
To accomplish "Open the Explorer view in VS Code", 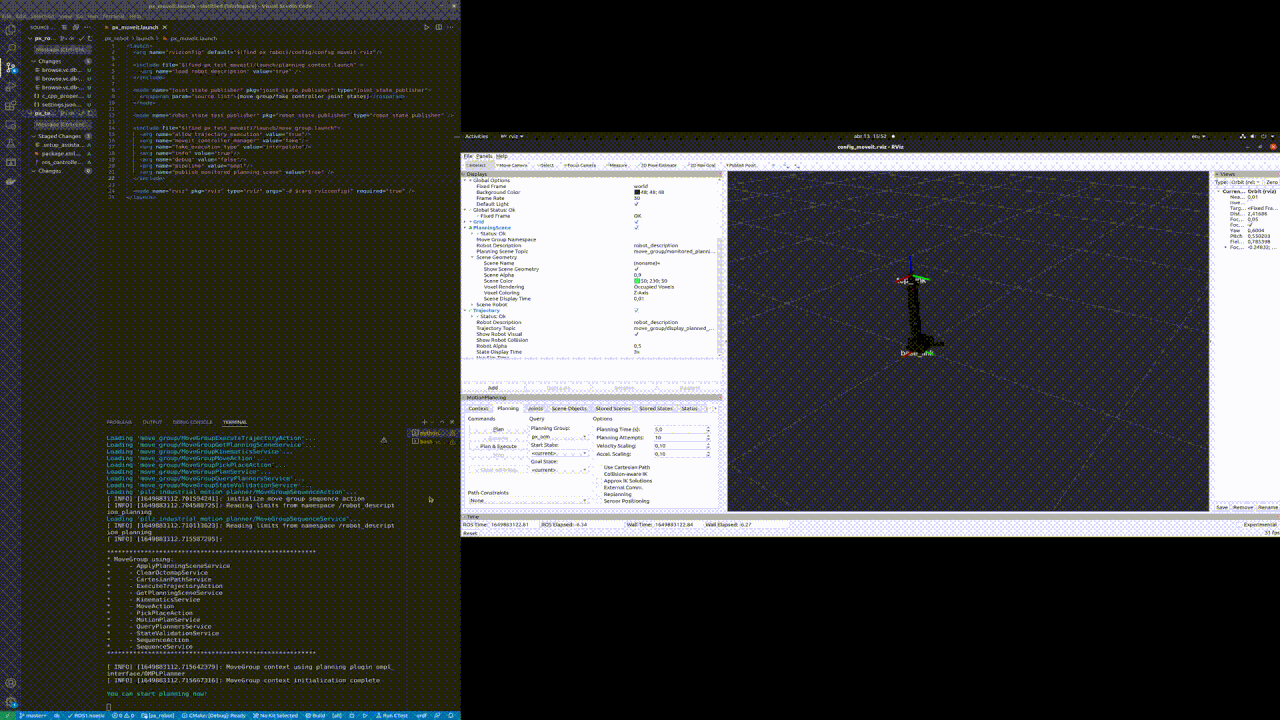I will click(11, 28).
